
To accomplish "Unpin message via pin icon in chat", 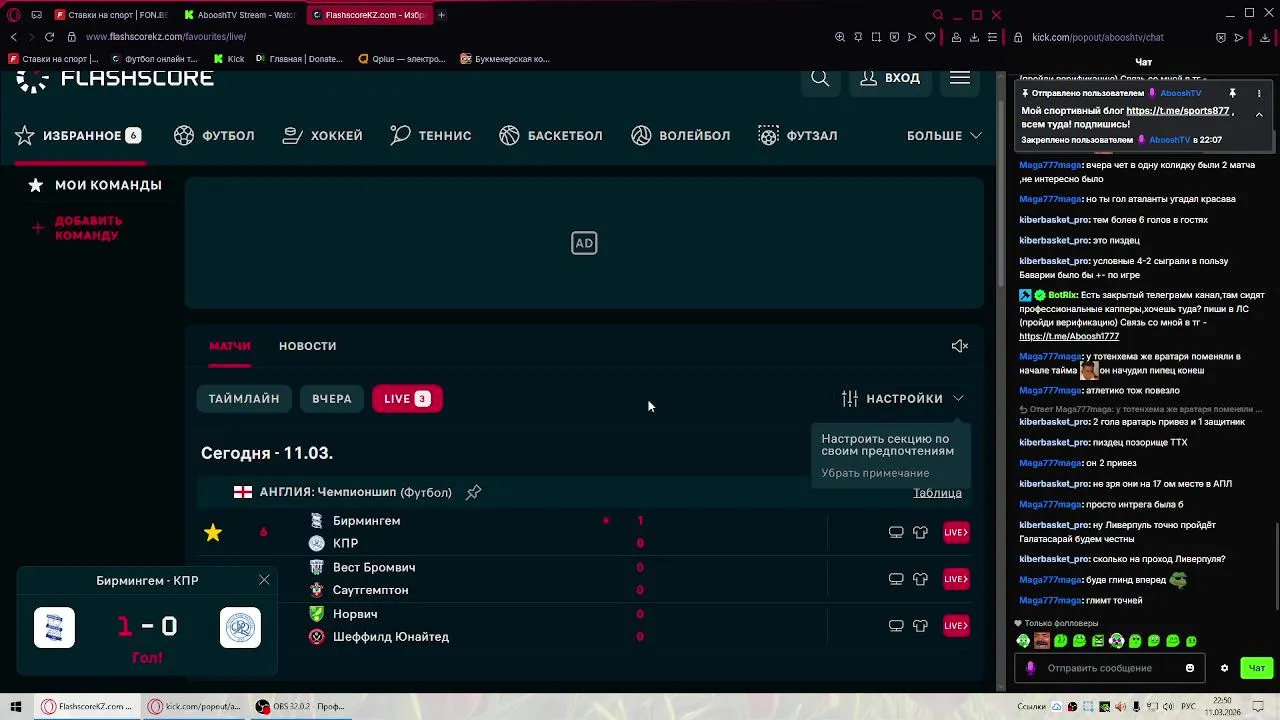I will click(1233, 93).
